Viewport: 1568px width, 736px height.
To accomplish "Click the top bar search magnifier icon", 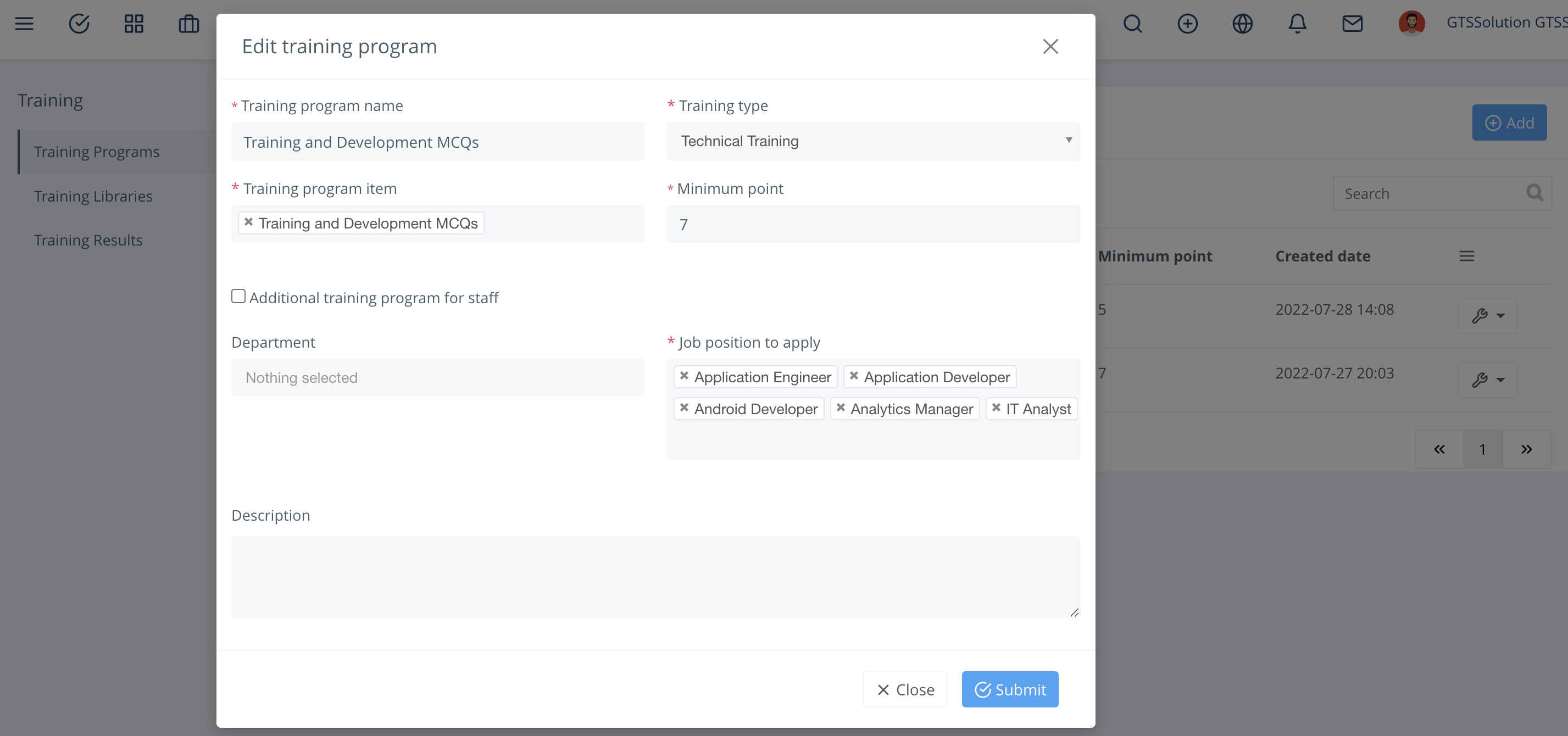I will tap(1132, 24).
